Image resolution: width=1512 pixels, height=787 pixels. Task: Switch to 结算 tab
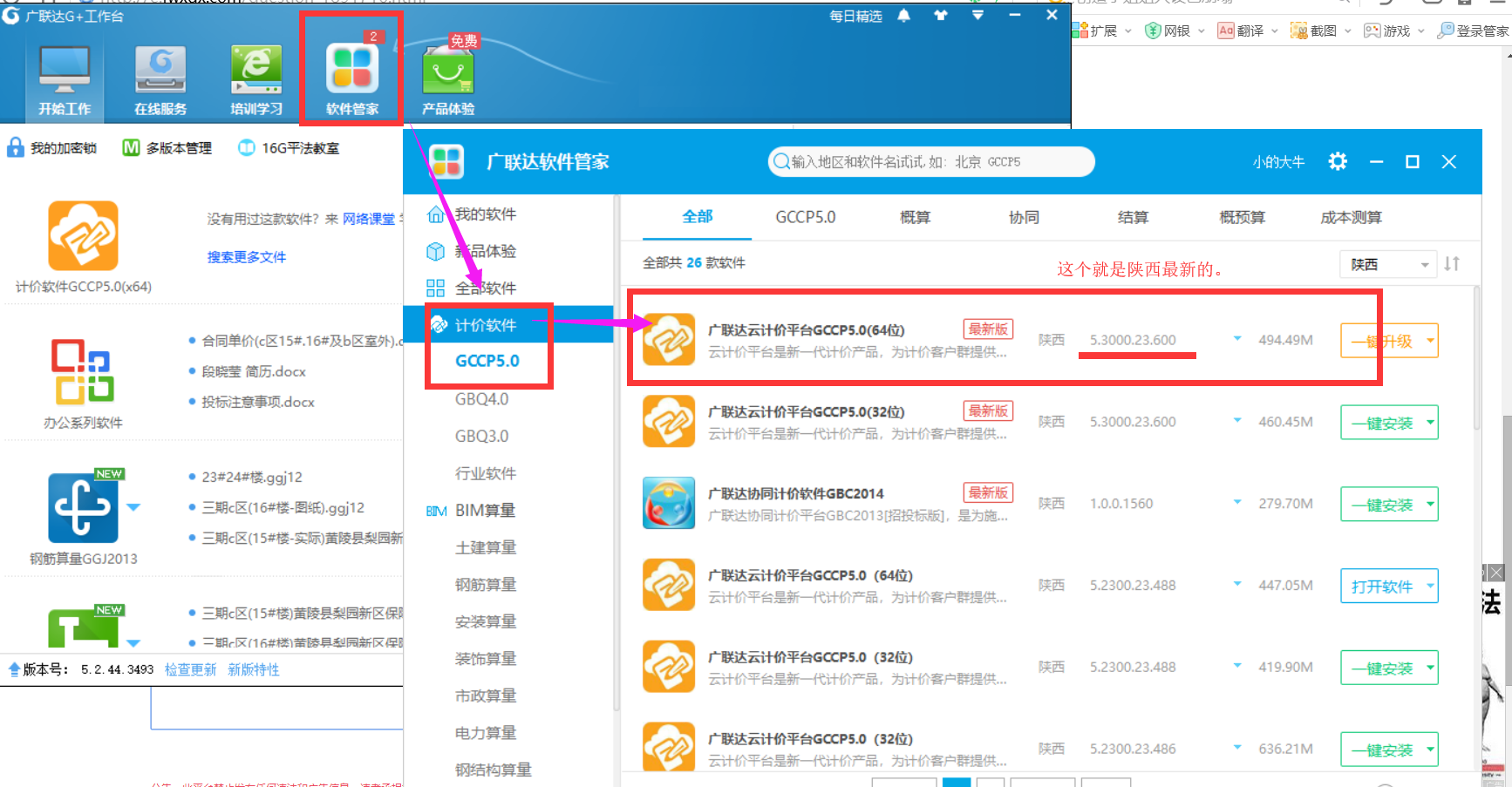[x=1133, y=217]
